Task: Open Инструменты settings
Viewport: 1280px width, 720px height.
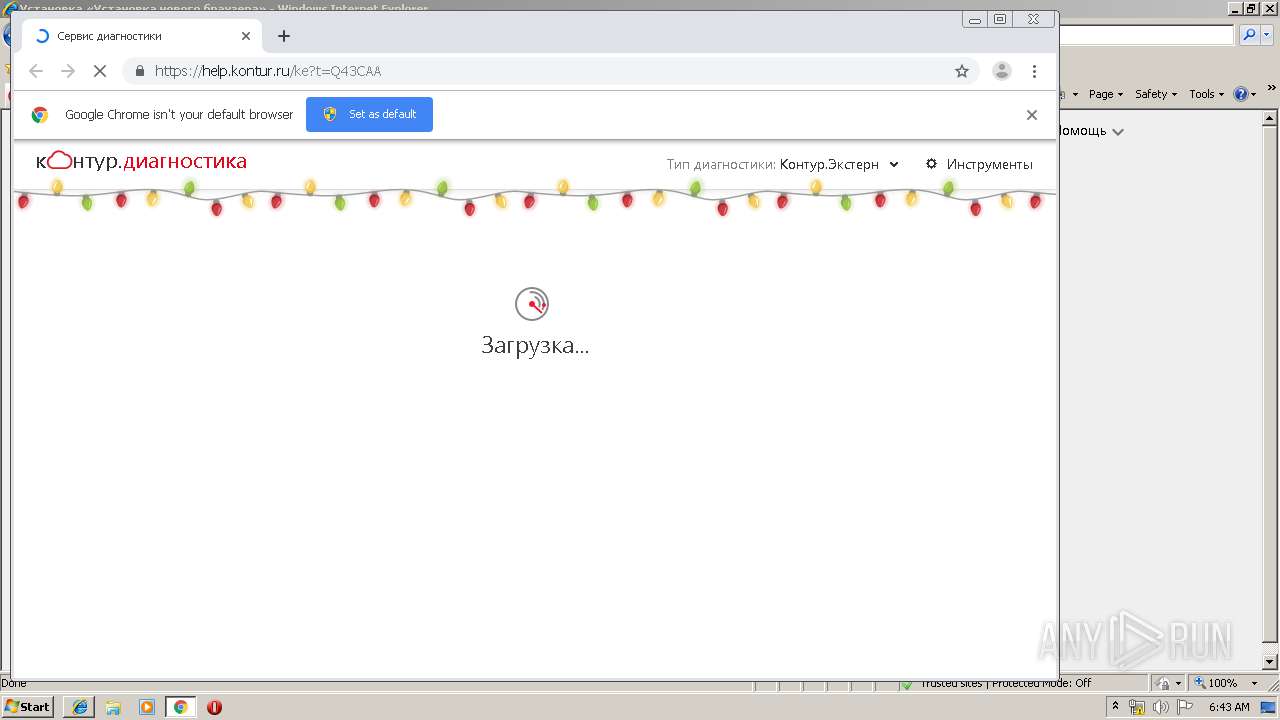Action: point(979,164)
